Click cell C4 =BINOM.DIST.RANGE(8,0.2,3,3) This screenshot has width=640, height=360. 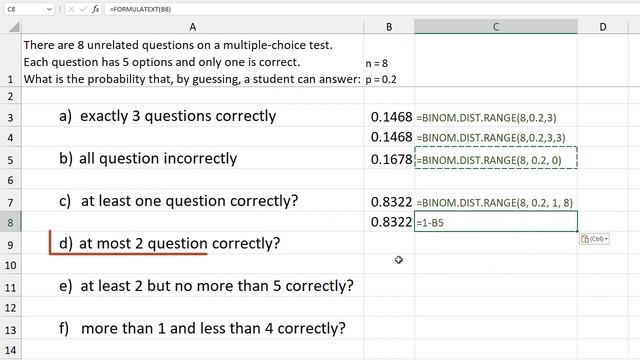[x=496, y=138]
